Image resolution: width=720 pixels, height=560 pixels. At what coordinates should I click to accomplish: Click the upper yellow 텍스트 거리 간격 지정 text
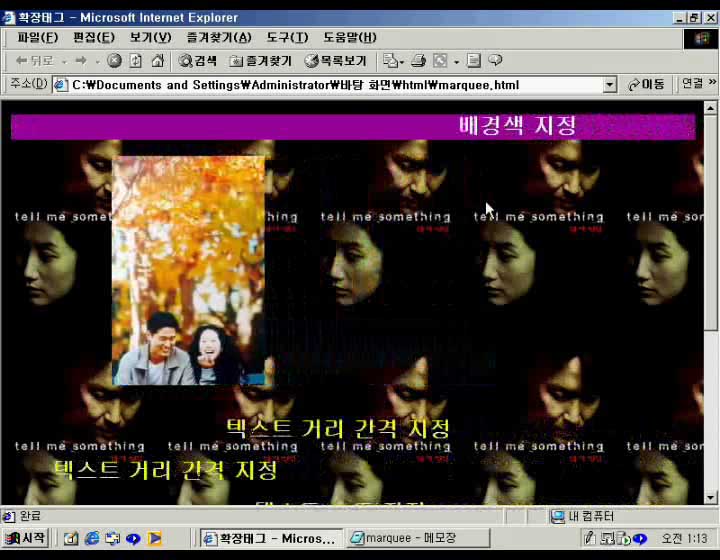338,428
